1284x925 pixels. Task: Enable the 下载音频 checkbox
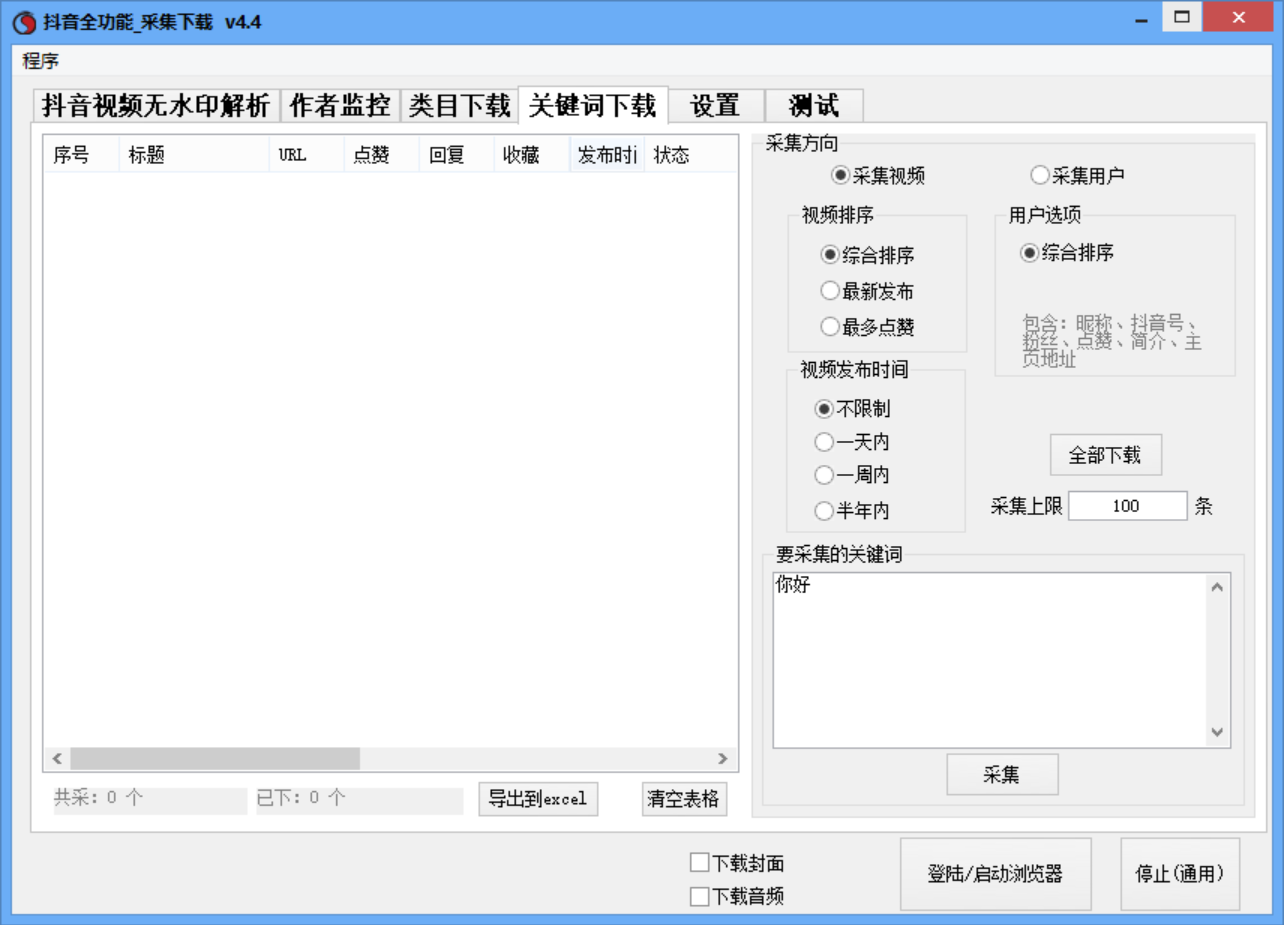pos(738,897)
